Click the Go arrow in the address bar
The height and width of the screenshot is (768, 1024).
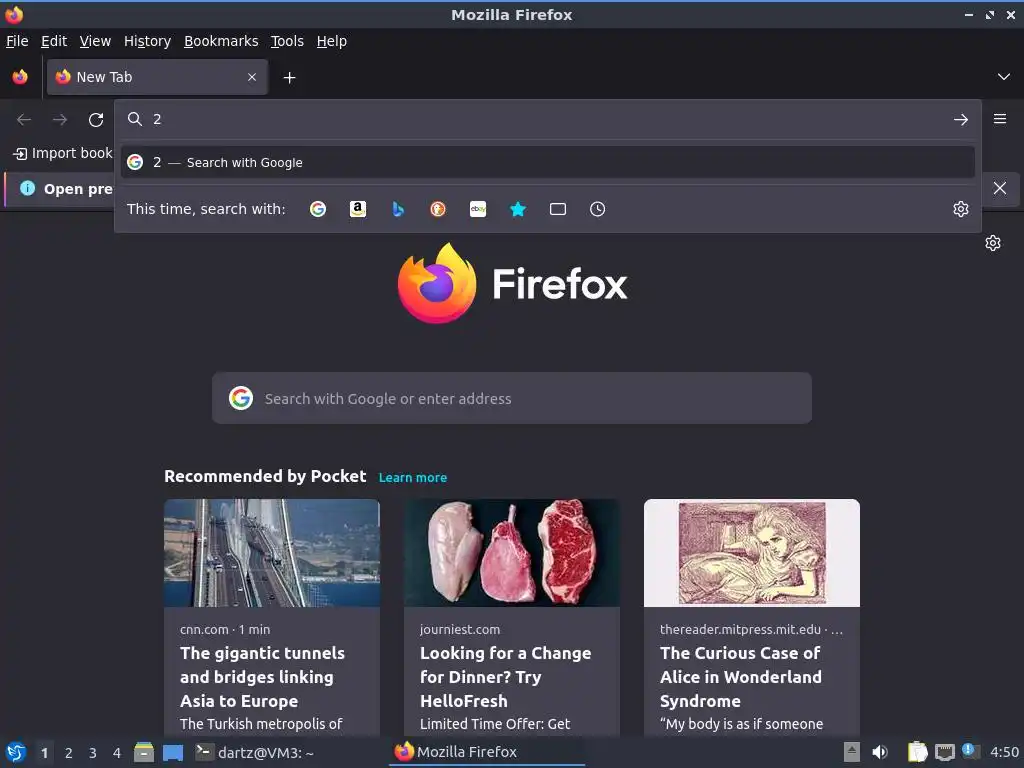click(x=961, y=120)
